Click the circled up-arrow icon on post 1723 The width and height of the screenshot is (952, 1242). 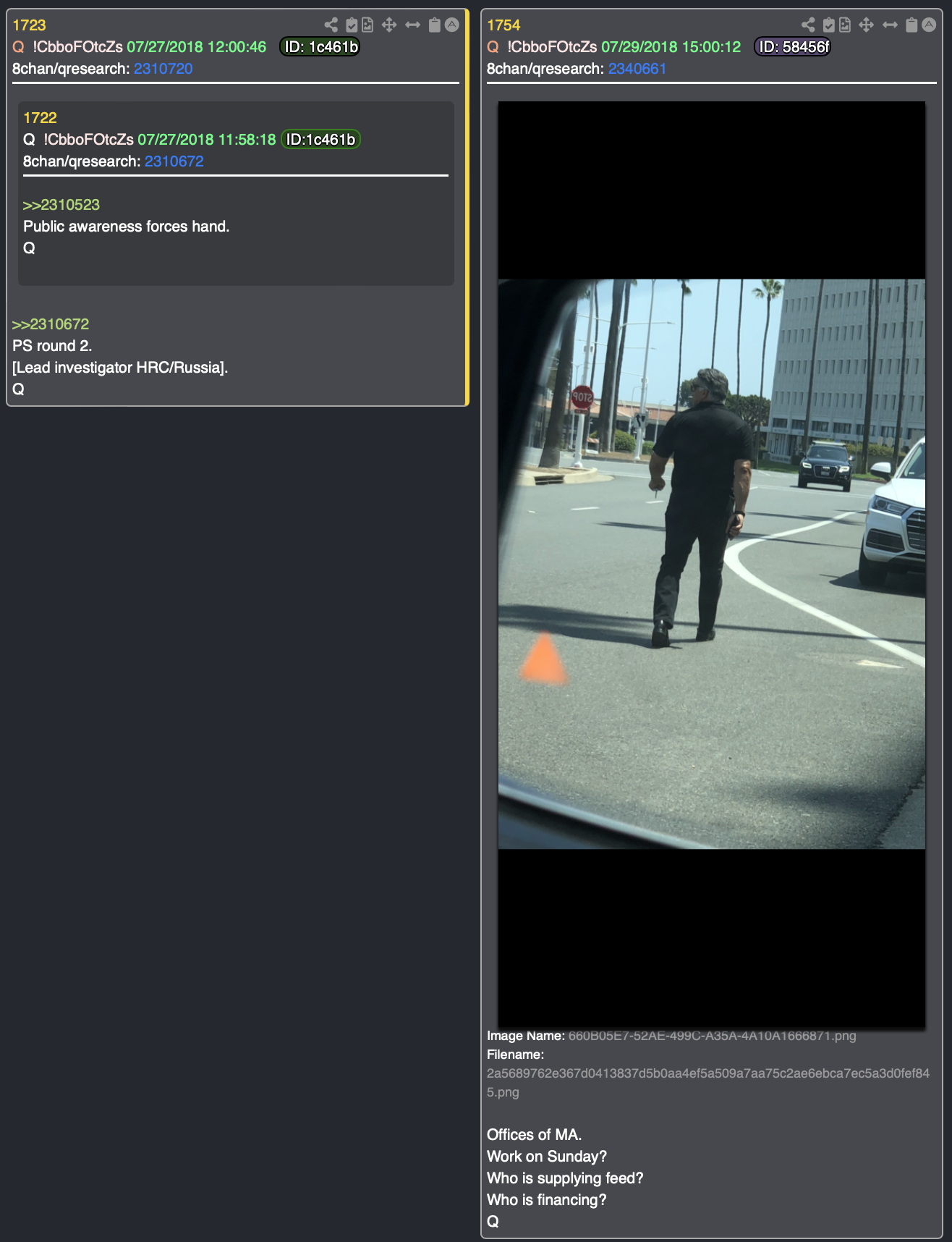(452, 25)
